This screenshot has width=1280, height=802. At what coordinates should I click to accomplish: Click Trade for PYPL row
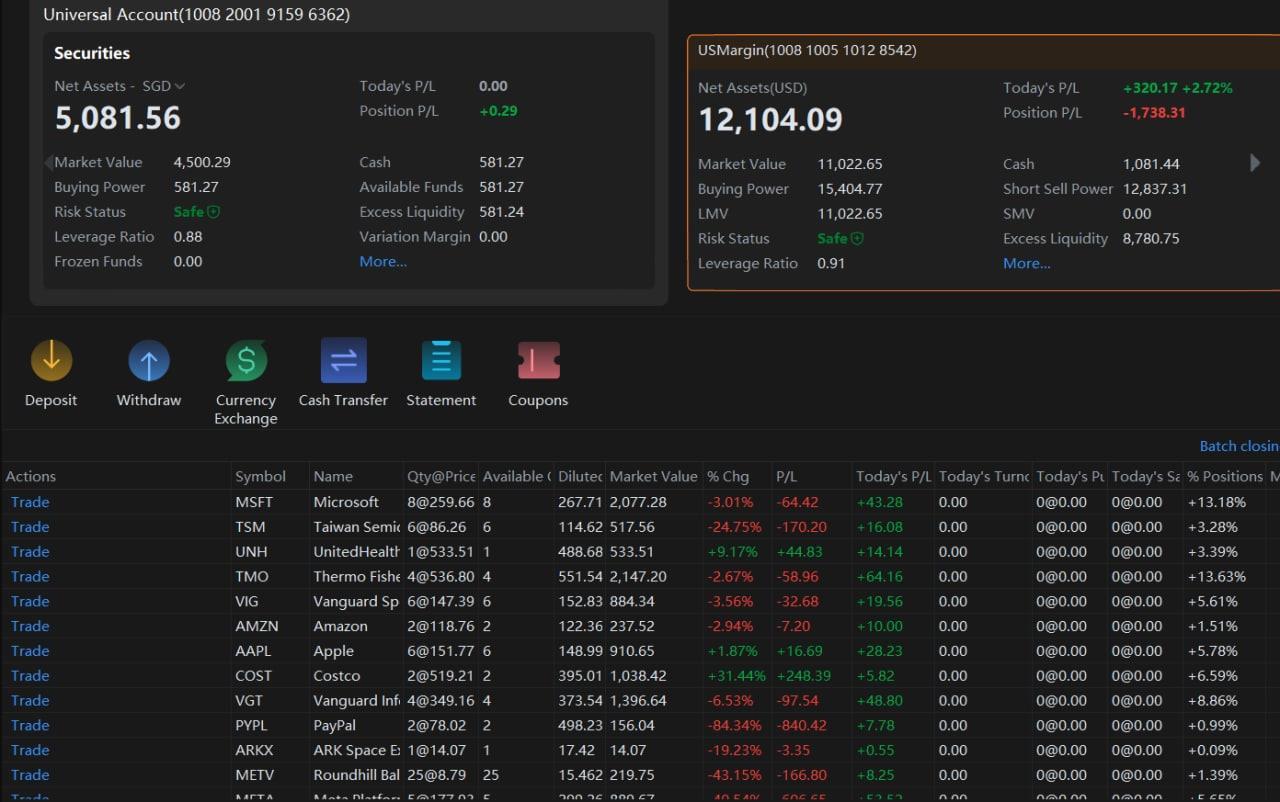(30, 726)
